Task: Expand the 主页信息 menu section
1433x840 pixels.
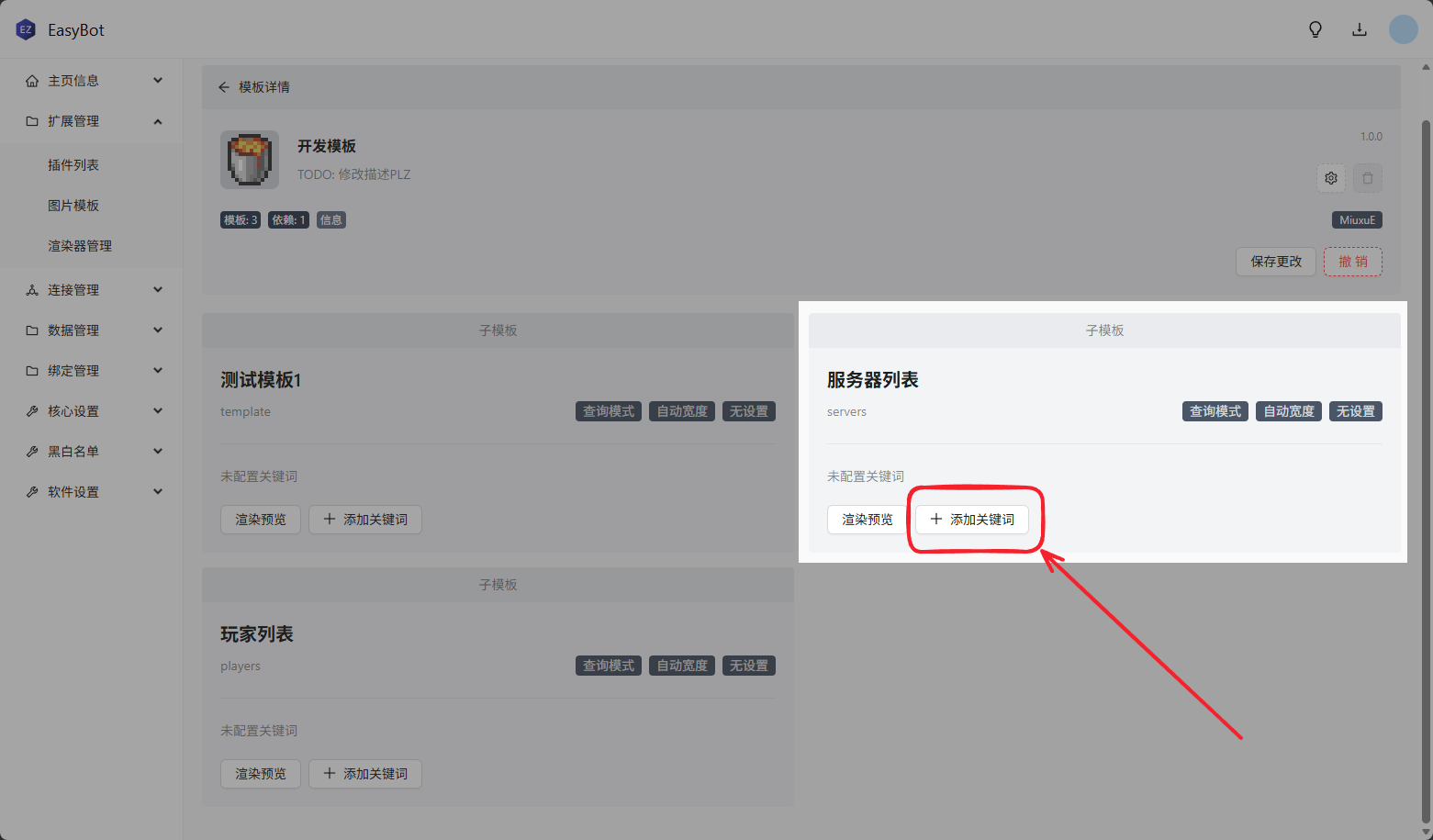Action: coord(92,81)
